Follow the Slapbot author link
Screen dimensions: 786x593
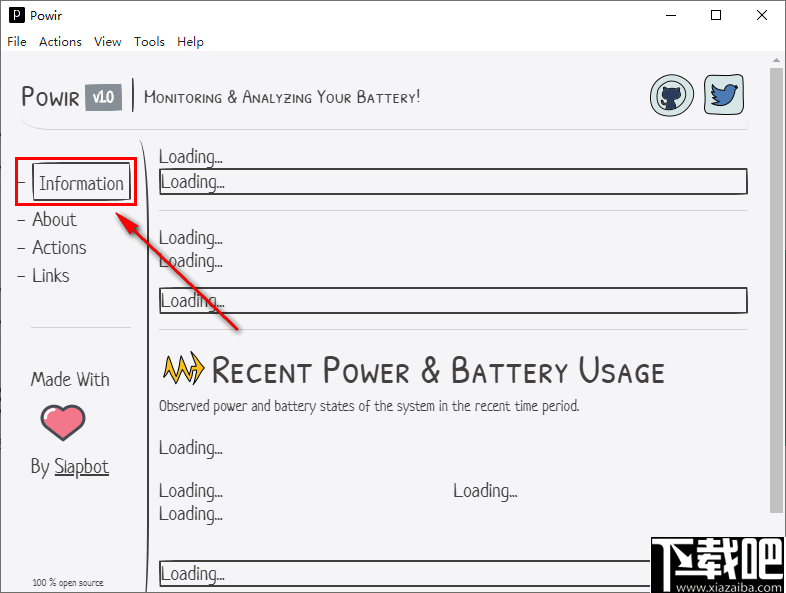[81, 467]
